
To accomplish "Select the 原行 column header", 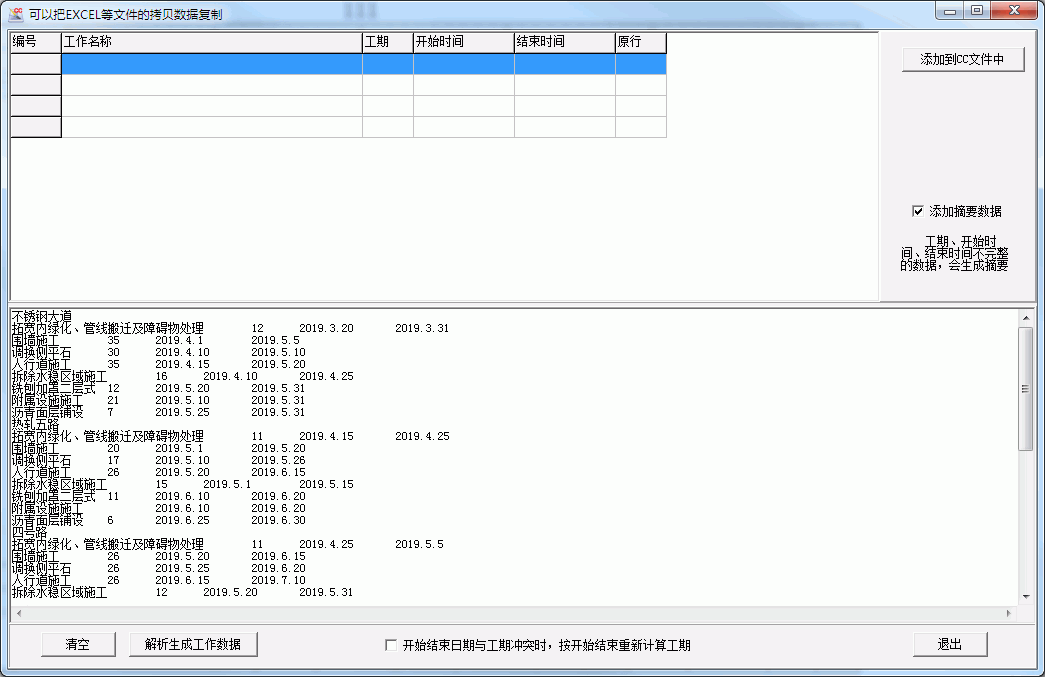I will pyautogui.click(x=641, y=42).
